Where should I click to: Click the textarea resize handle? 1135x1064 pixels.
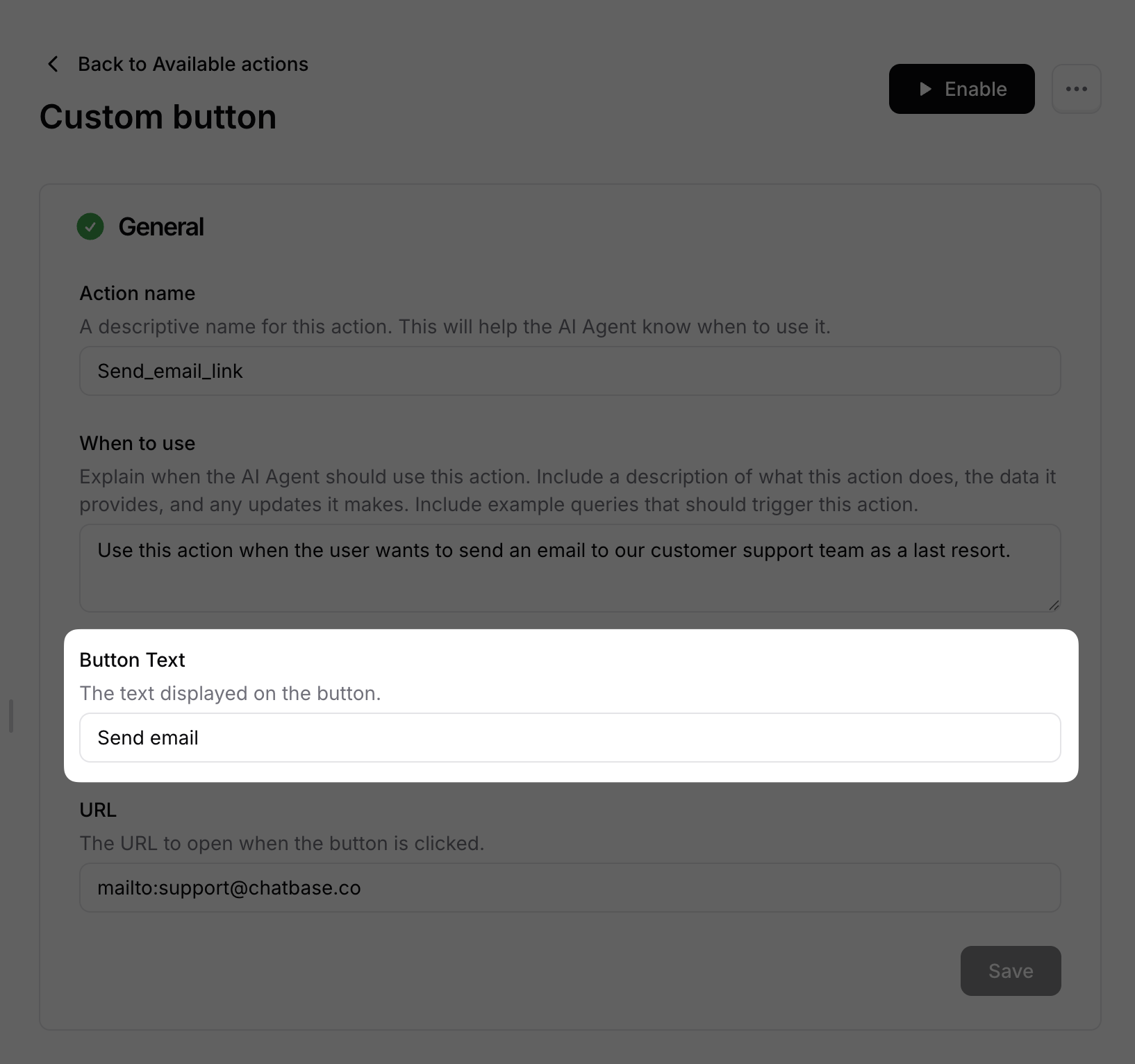pos(1053,604)
